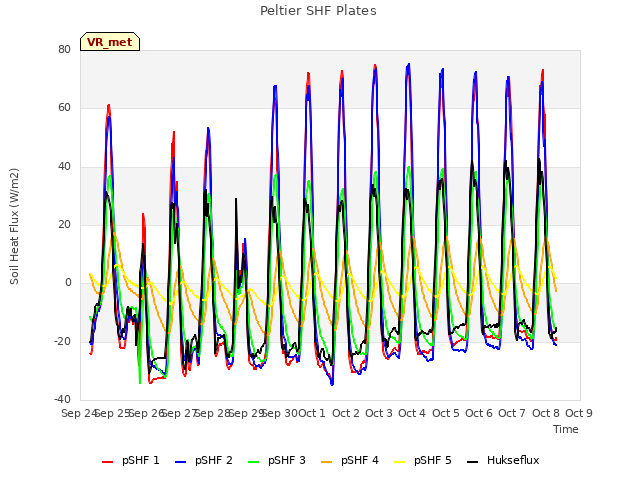This screenshot has height=480, width=640.
Task: Click the Oct 5 date tick
Action: [x=446, y=413]
